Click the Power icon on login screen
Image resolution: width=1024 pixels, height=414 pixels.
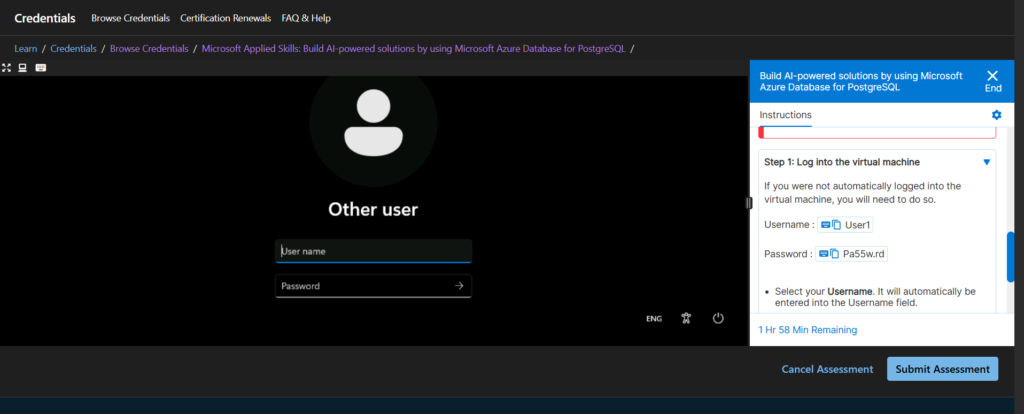coord(718,318)
